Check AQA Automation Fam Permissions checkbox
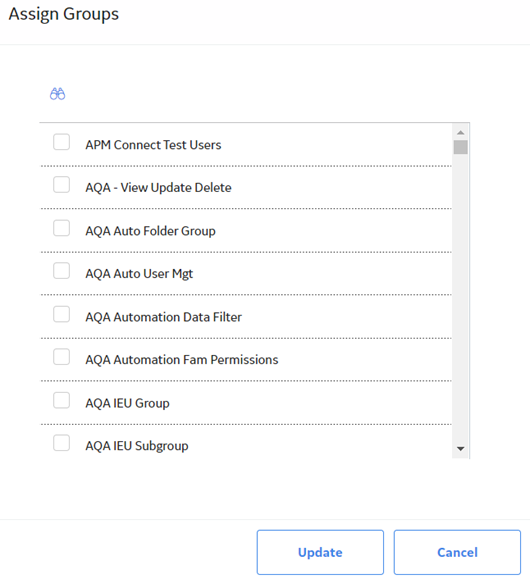The image size is (530, 577). pos(61,357)
